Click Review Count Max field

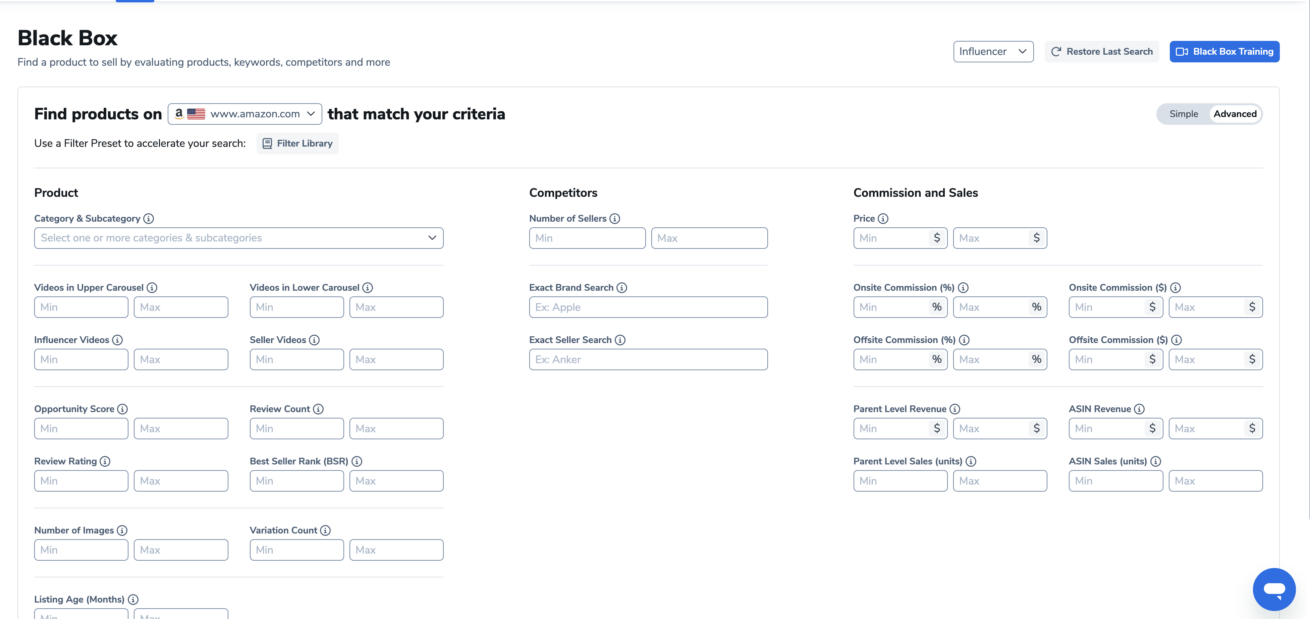396,428
